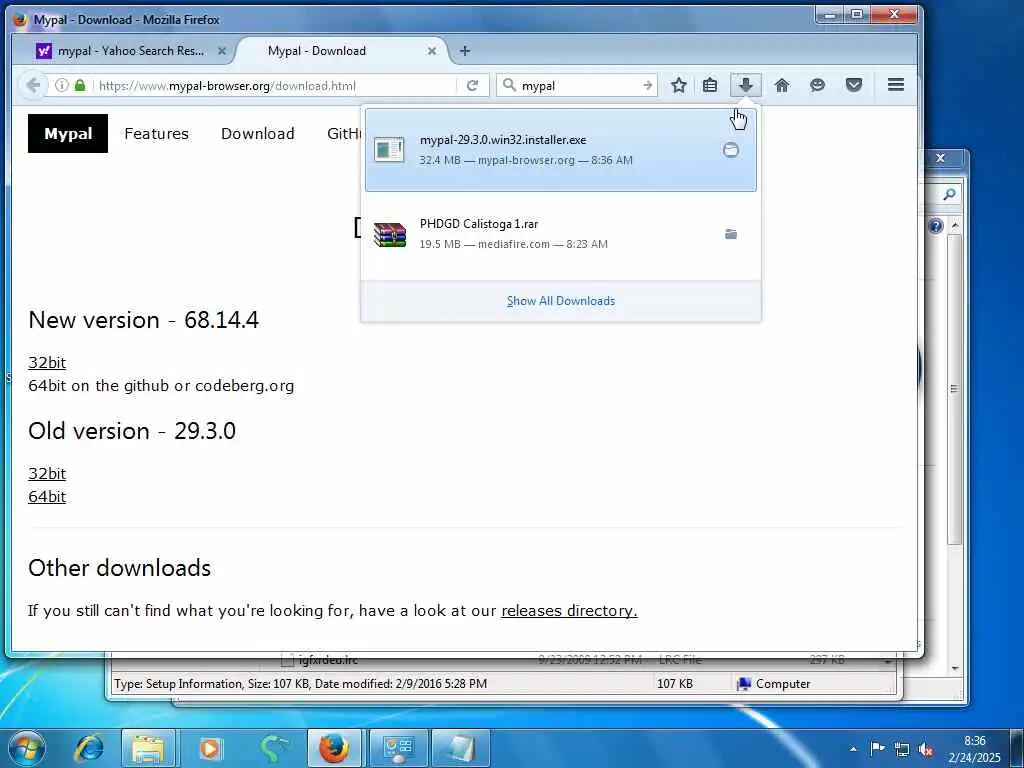Image resolution: width=1024 pixels, height=768 pixels.
Task: Click the green padlock security icon
Action: click(x=80, y=86)
